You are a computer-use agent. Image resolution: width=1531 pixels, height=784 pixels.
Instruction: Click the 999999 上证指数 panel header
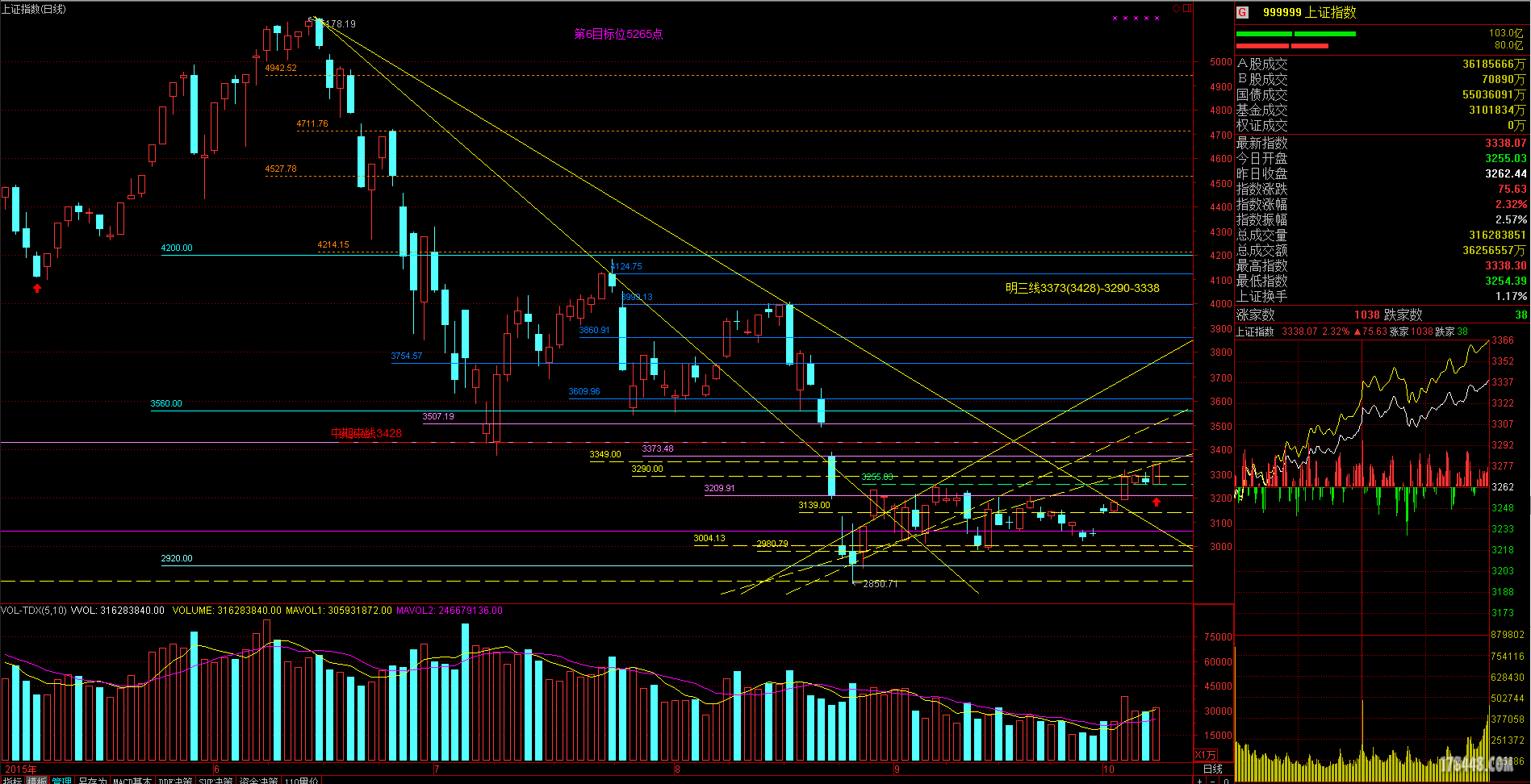click(x=1309, y=12)
